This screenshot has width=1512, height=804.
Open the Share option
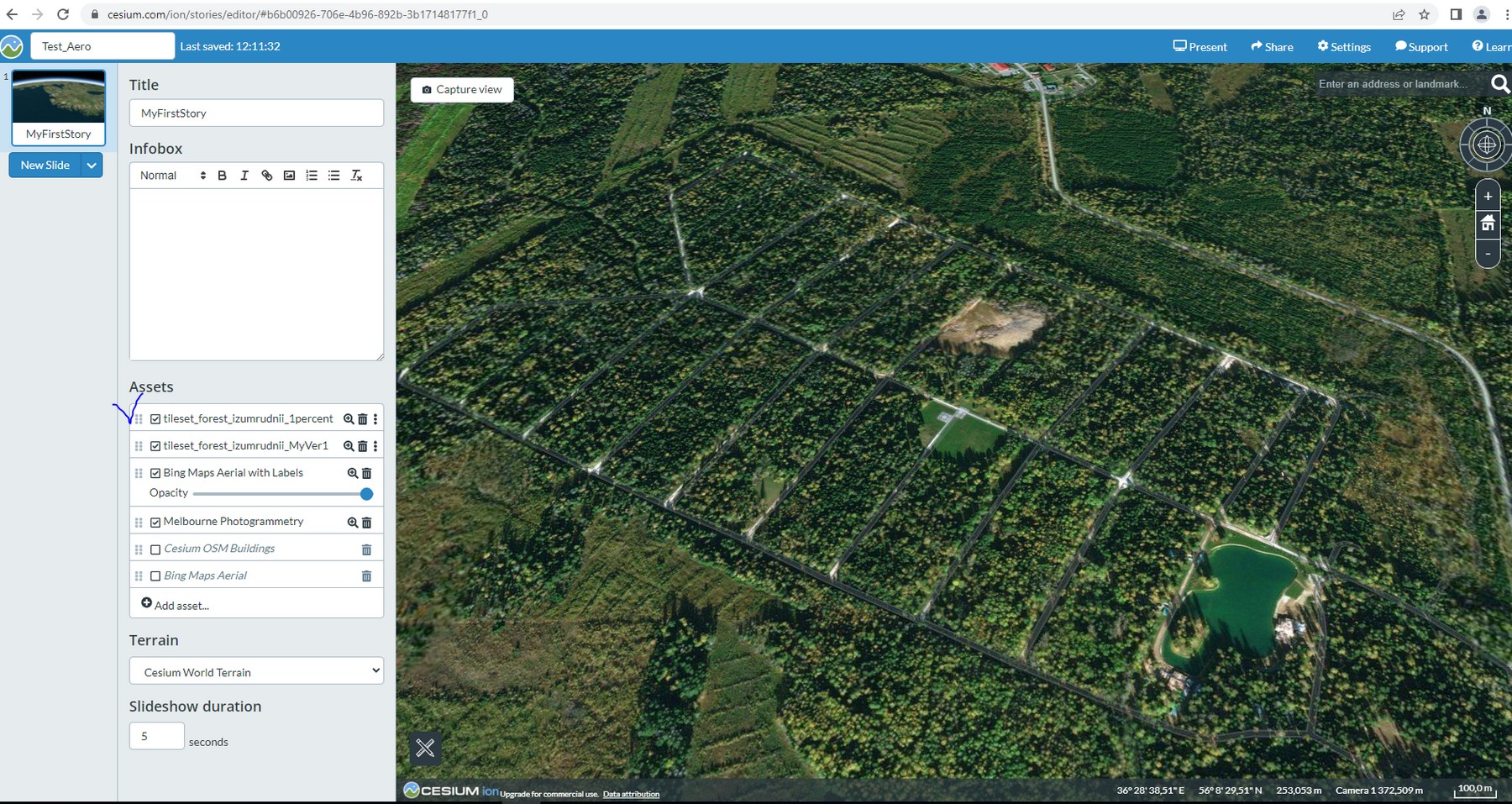tap(1272, 47)
